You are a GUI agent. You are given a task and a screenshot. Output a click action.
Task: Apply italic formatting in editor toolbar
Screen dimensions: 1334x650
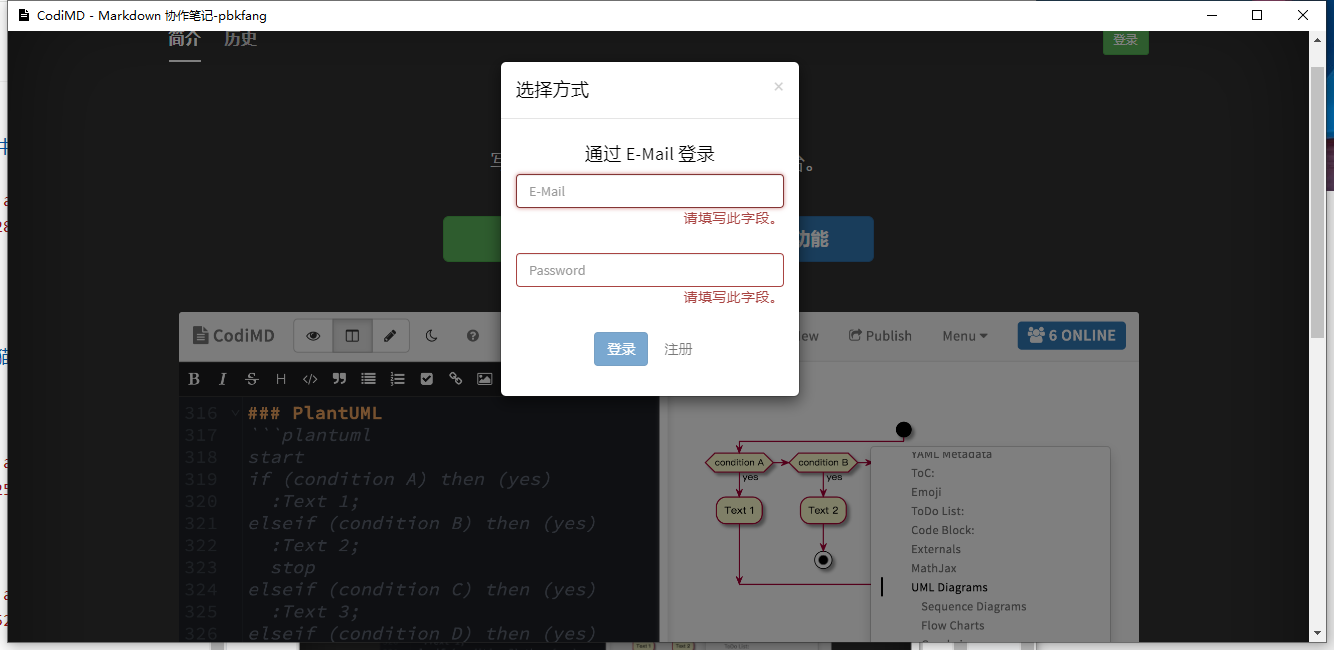pos(223,379)
